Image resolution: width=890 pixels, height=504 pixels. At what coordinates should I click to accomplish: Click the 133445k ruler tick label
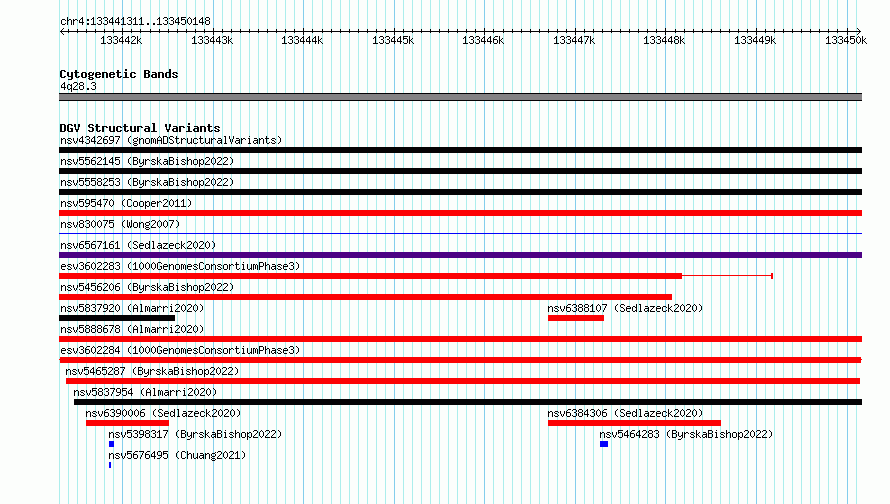[x=393, y=40]
